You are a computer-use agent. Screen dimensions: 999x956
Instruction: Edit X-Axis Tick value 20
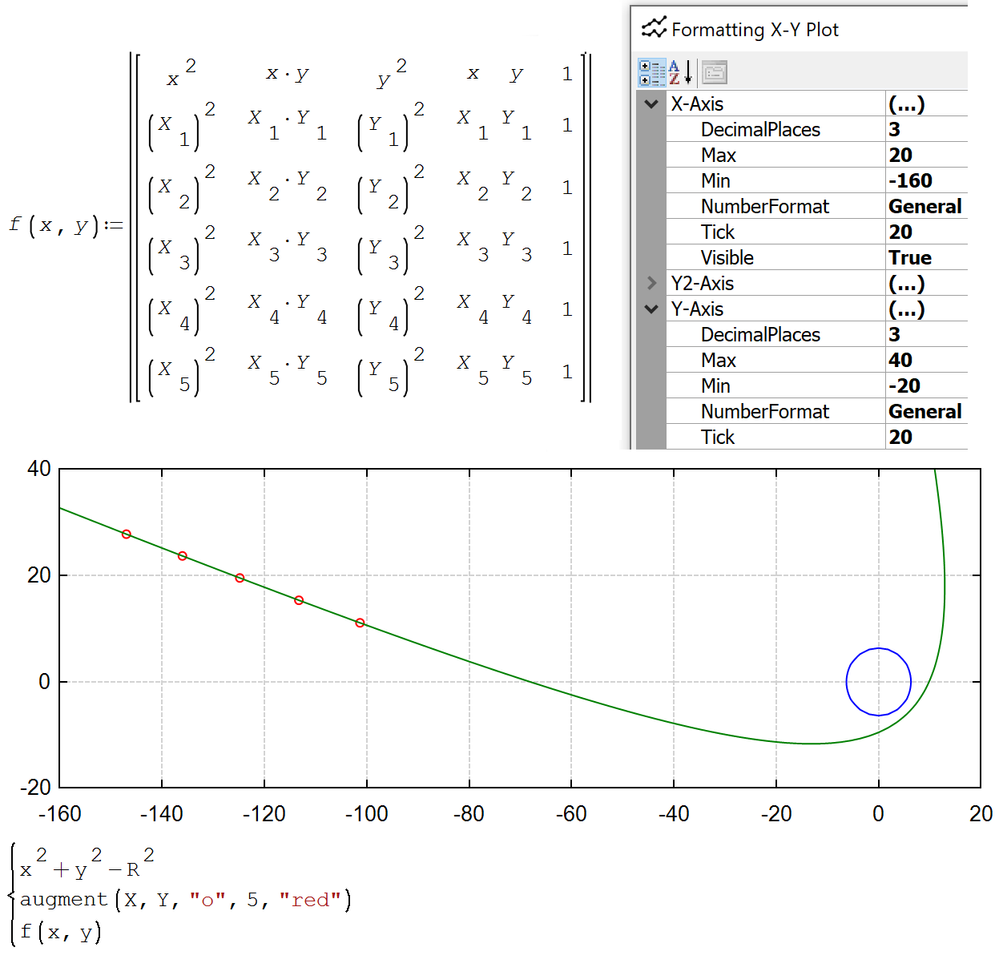[x=926, y=232]
